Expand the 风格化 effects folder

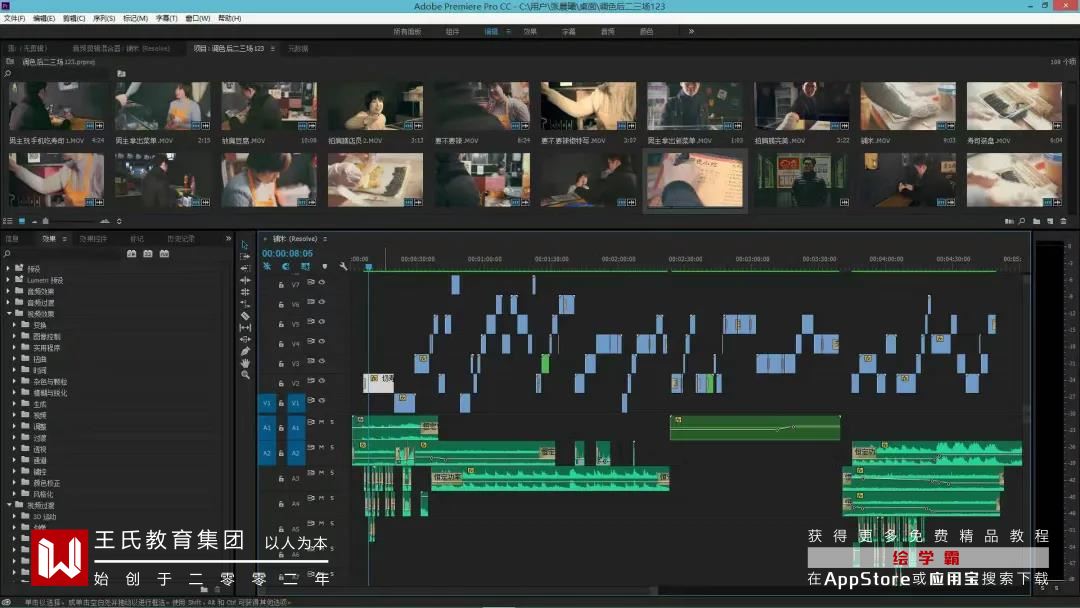pos(14,494)
